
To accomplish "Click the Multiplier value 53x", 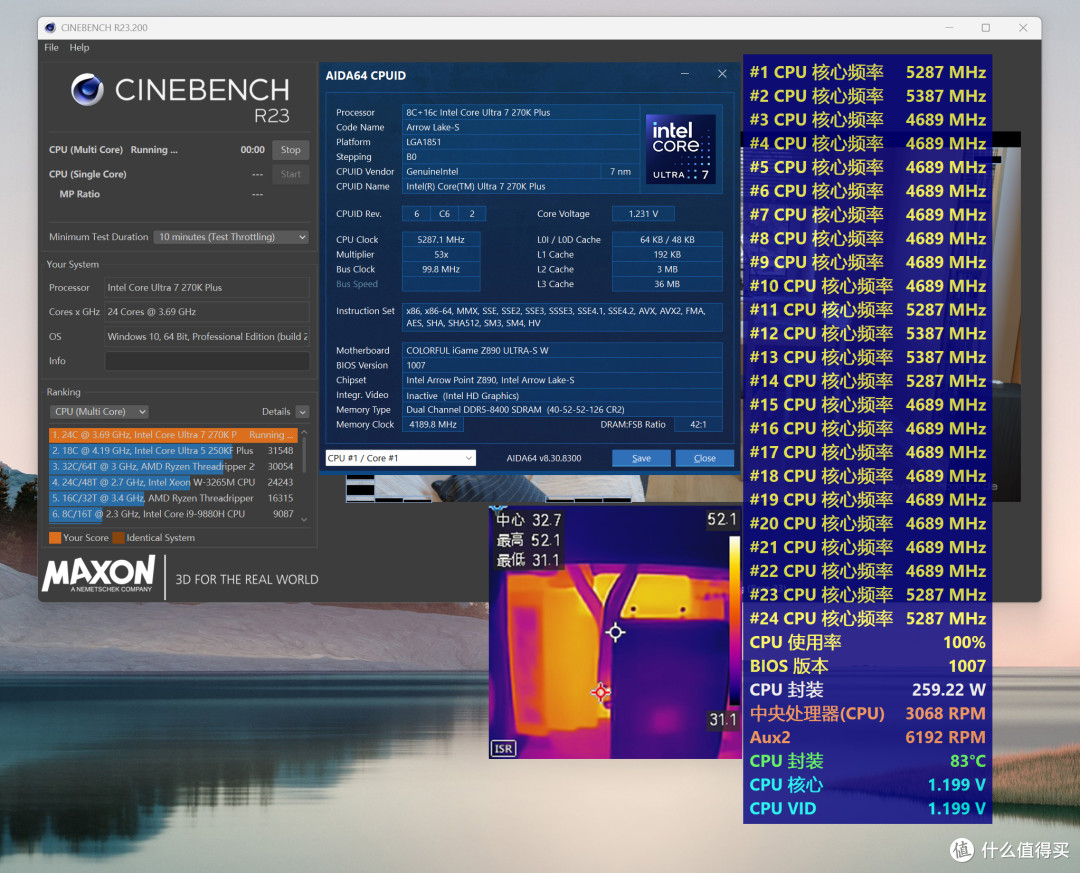I will (441, 254).
